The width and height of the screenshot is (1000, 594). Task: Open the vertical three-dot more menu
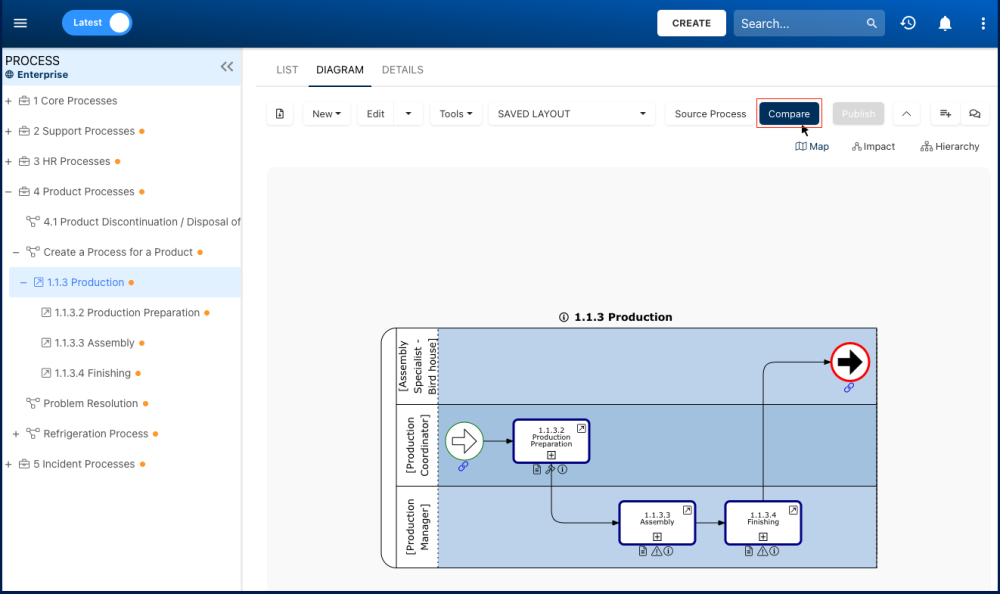(983, 24)
